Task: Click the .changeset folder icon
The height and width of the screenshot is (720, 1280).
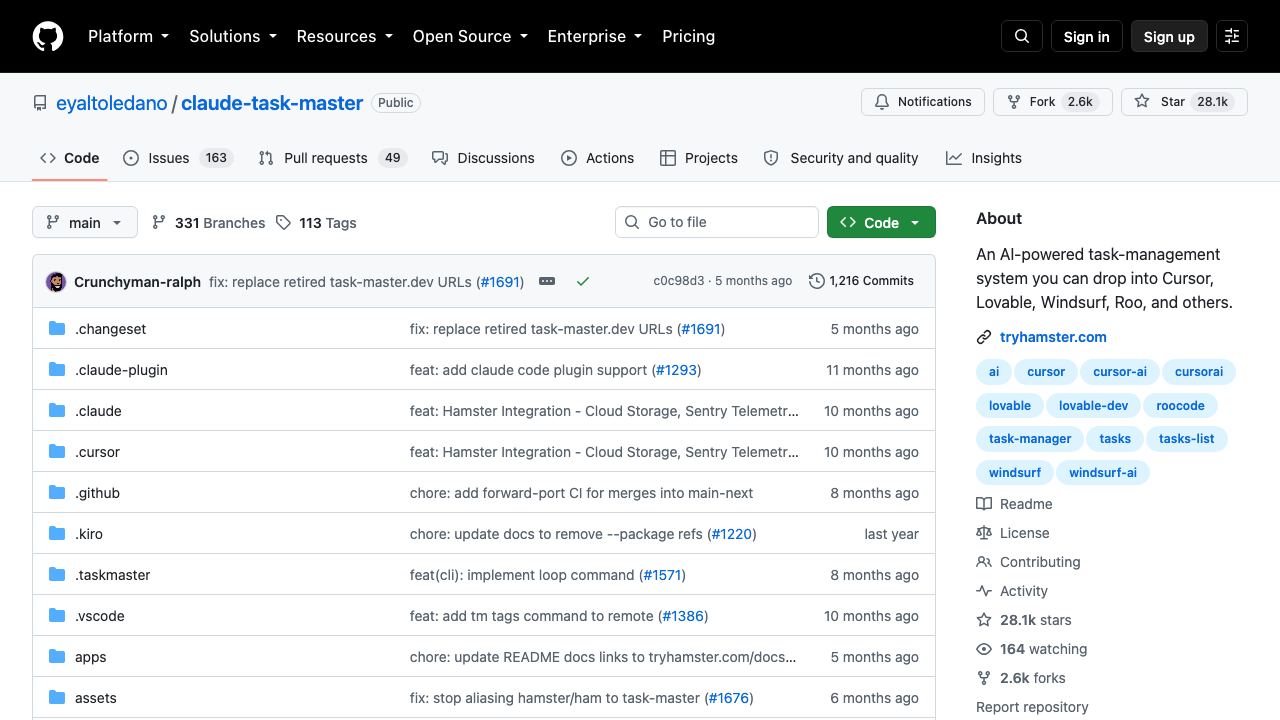Action: point(57,329)
